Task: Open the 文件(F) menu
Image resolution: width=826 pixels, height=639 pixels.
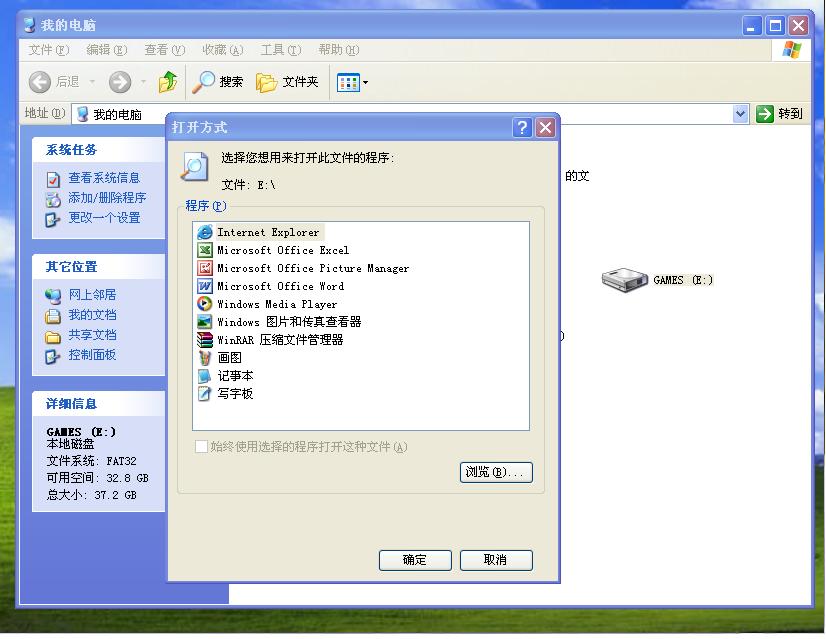Action: [x=48, y=50]
